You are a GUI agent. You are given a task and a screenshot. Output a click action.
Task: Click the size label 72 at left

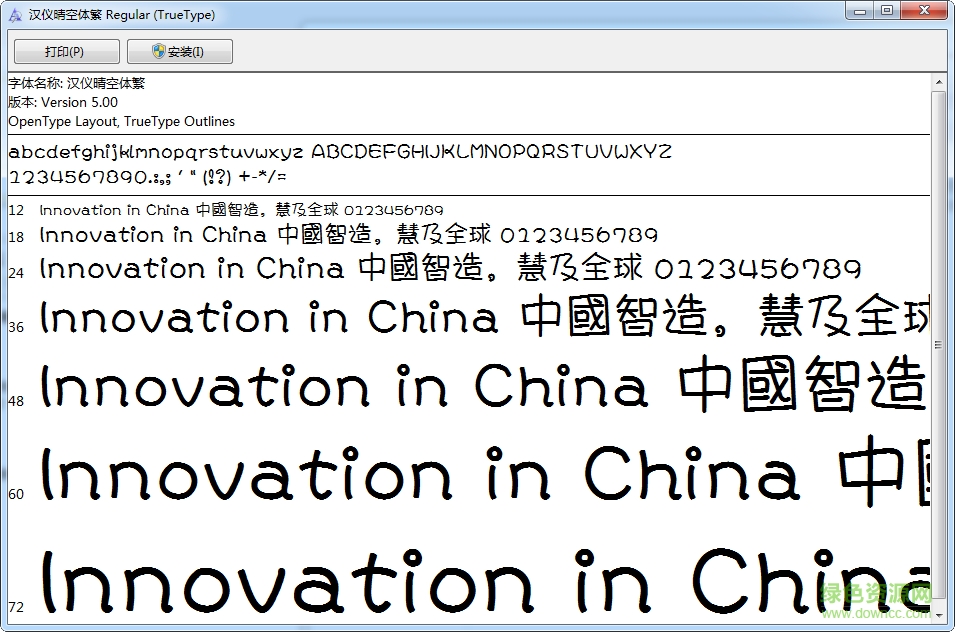click(x=16, y=607)
